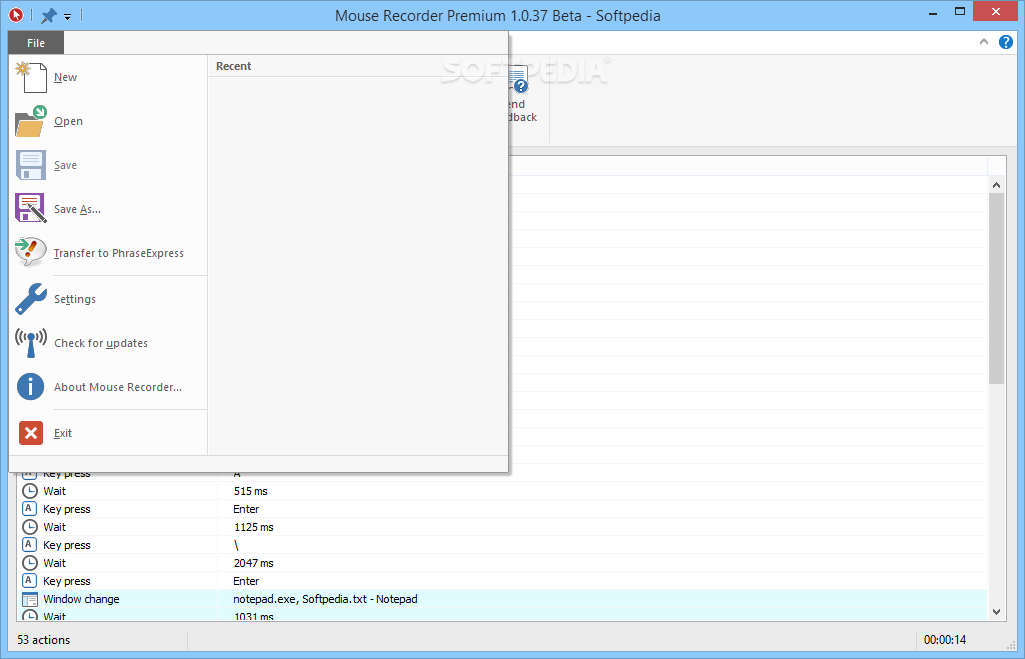
Task: Select the Wait 2047 ms row
Action: pyautogui.click(x=502, y=563)
